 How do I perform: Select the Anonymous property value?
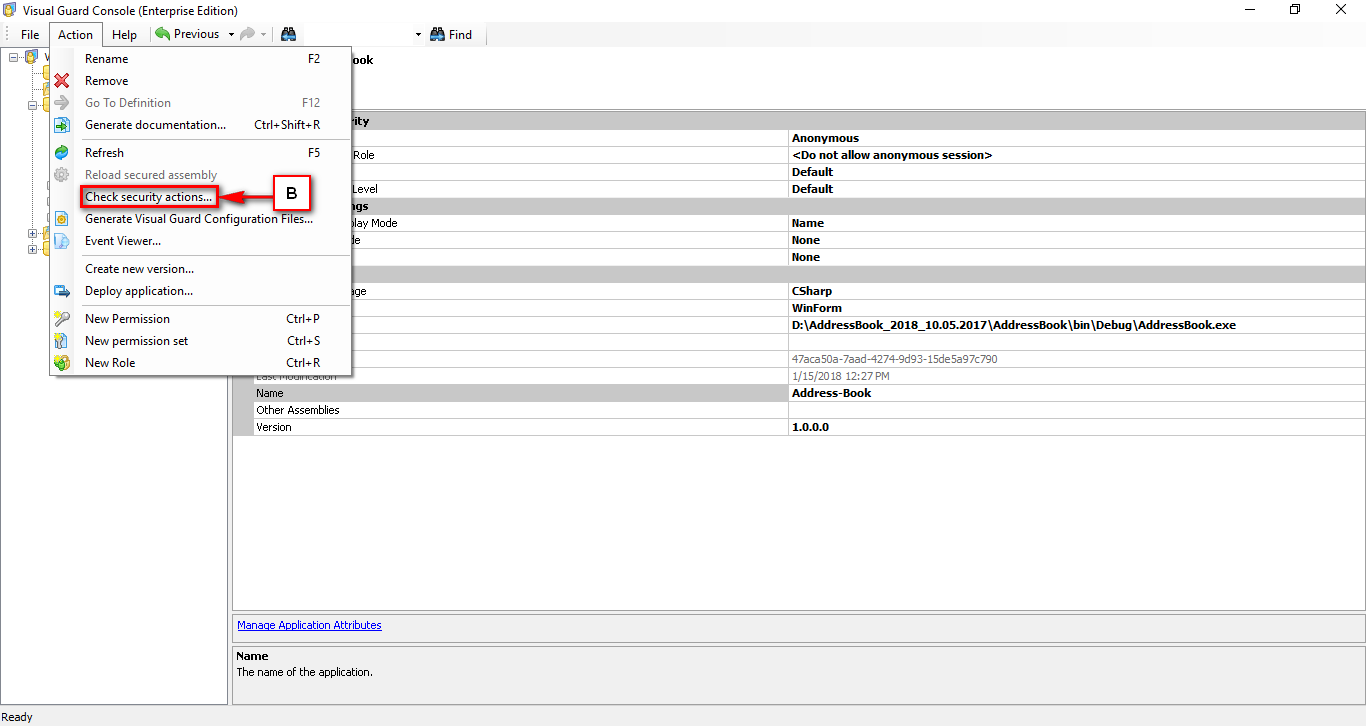(x=825, y=138)
